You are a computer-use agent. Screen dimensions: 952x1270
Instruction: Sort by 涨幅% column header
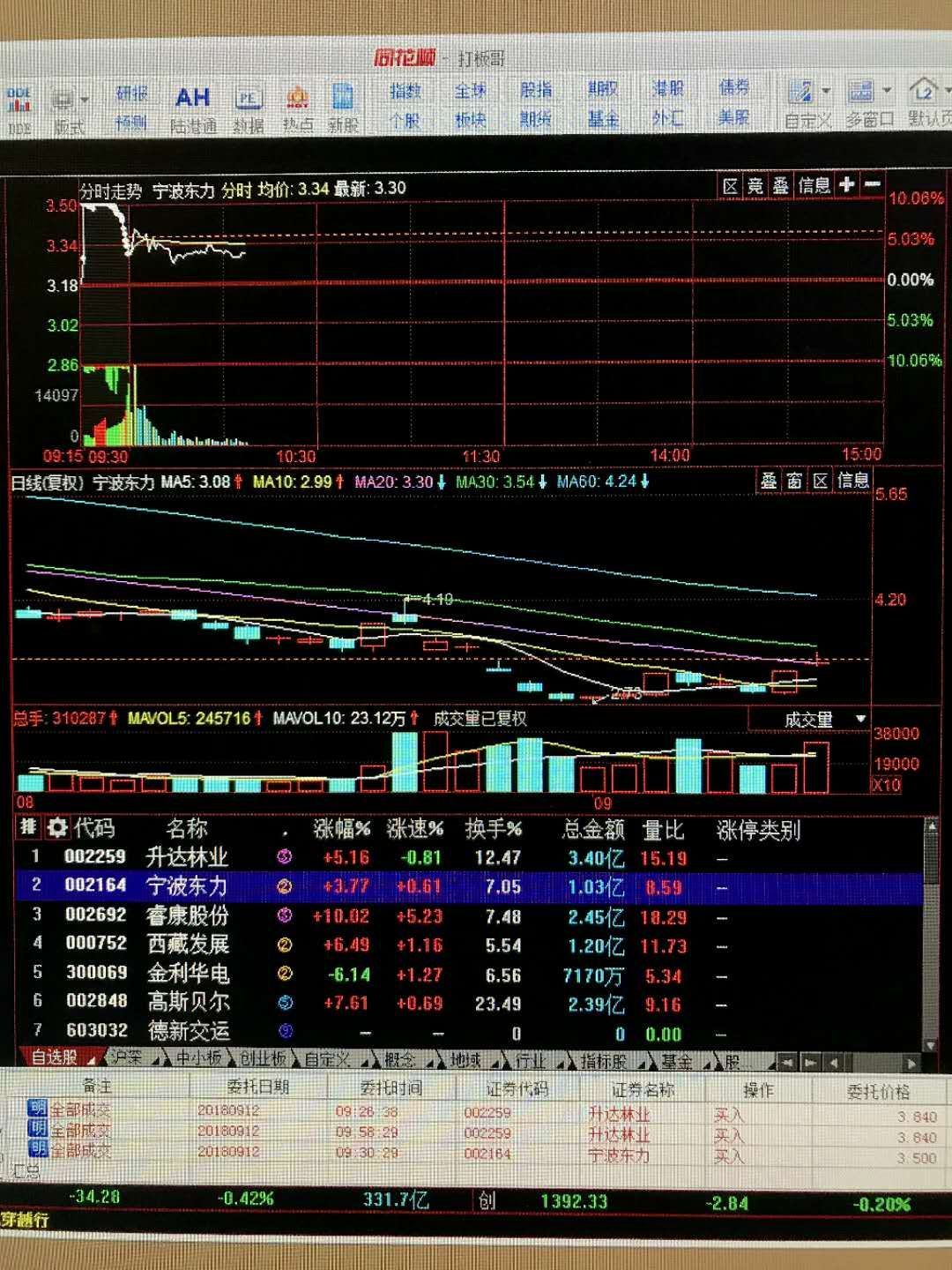tap(341, 829)
